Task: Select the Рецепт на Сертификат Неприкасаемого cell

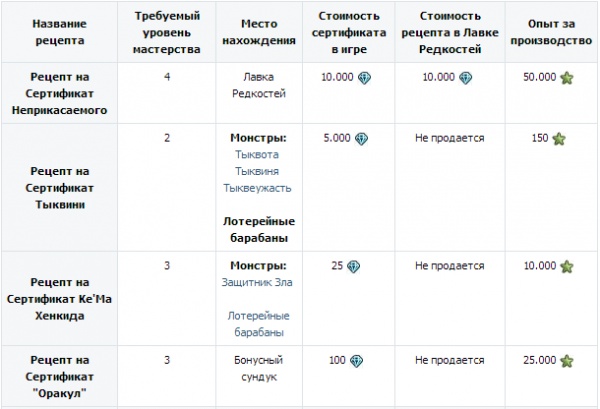Action: [x=59, y=93]
